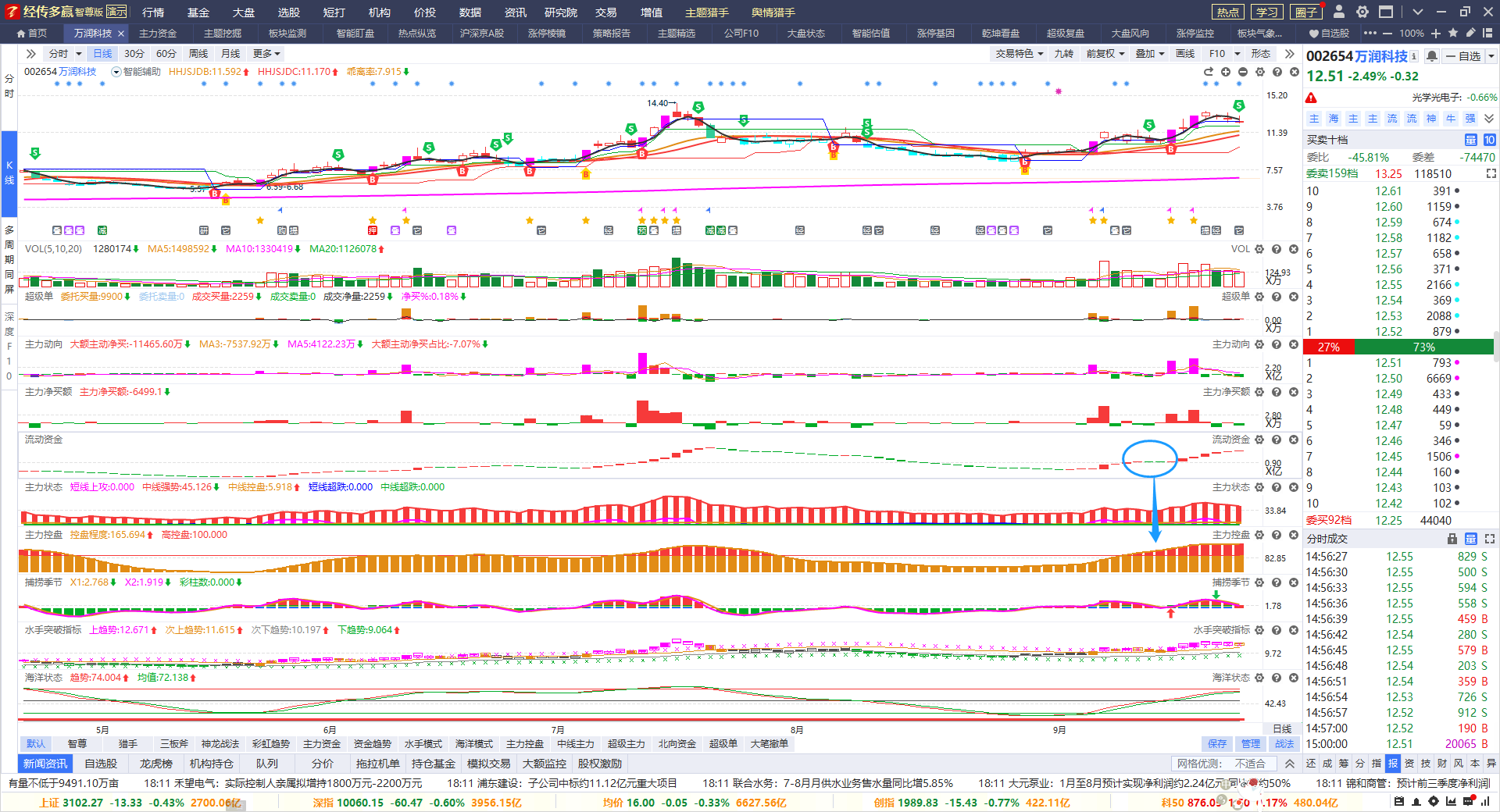Click the help question icon on K-line chart
This screenshot has width=1500, height=812.
tap(1277, 72)
